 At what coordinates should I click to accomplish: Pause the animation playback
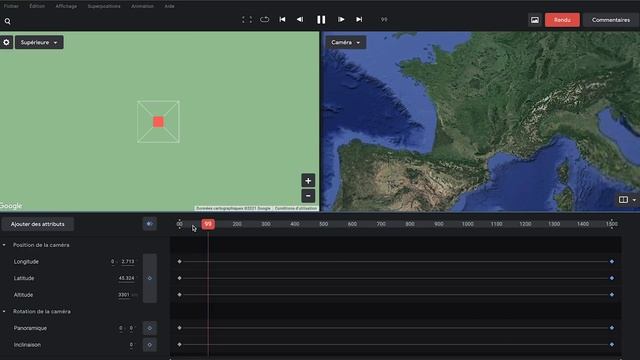tap(321, 20)
